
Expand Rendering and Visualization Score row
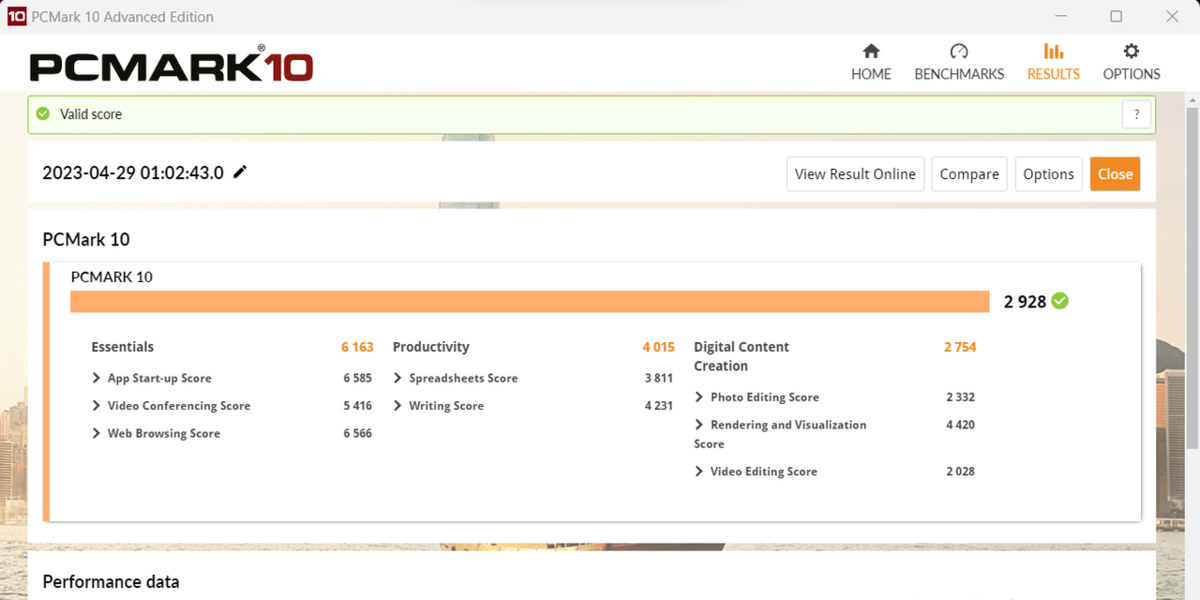[x=780, y=434]
